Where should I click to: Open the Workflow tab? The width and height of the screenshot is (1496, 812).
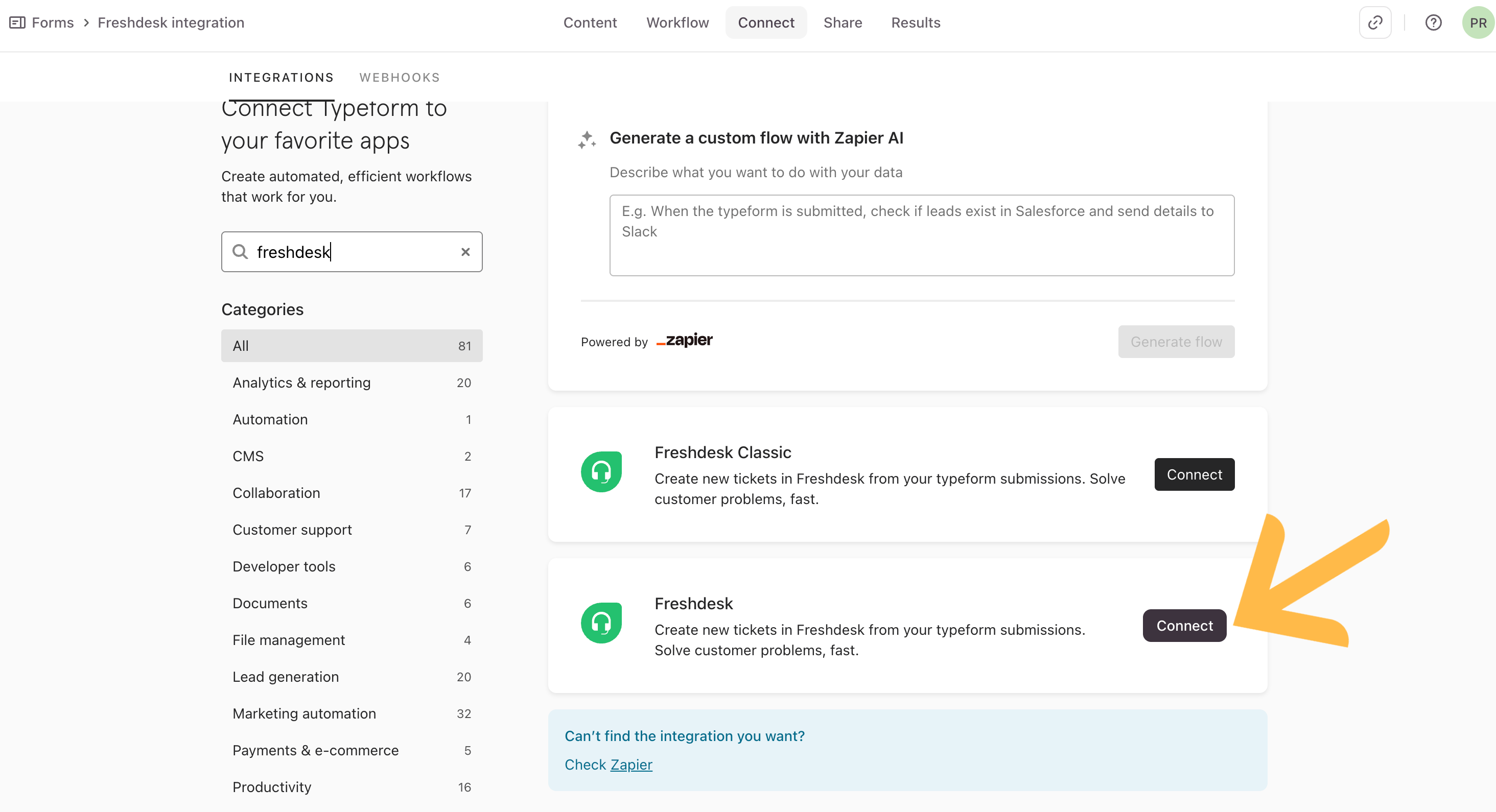pos(677,22)
